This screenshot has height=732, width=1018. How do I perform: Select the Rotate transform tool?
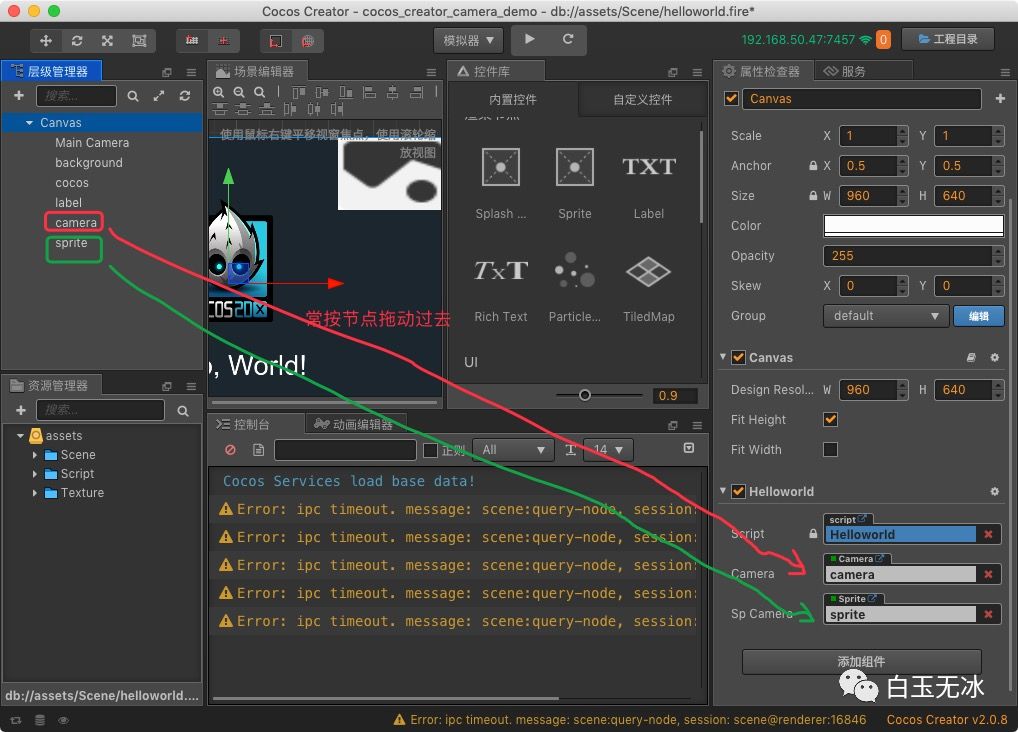[x=77, y=40]
